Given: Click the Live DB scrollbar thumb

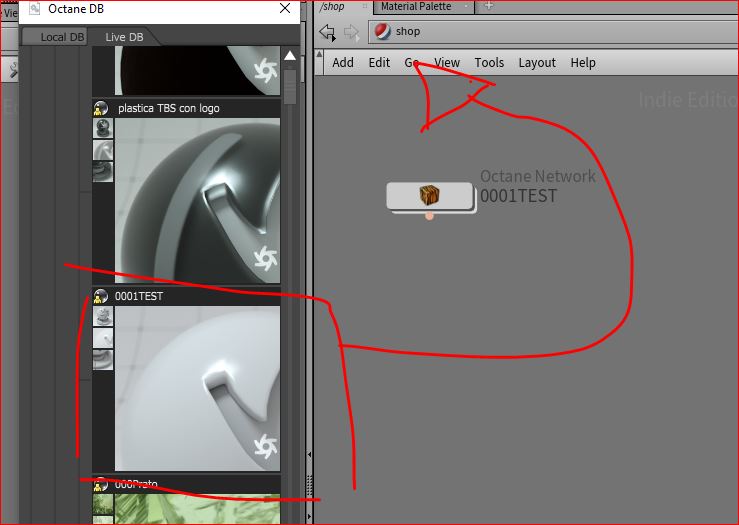Looking at the screenshot, I should pos(290,87).
